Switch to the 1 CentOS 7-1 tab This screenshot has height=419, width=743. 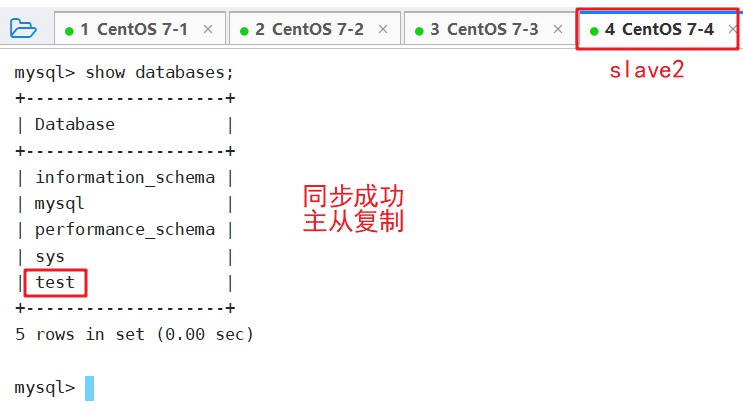pyautogui.click(x=140, y=29)
